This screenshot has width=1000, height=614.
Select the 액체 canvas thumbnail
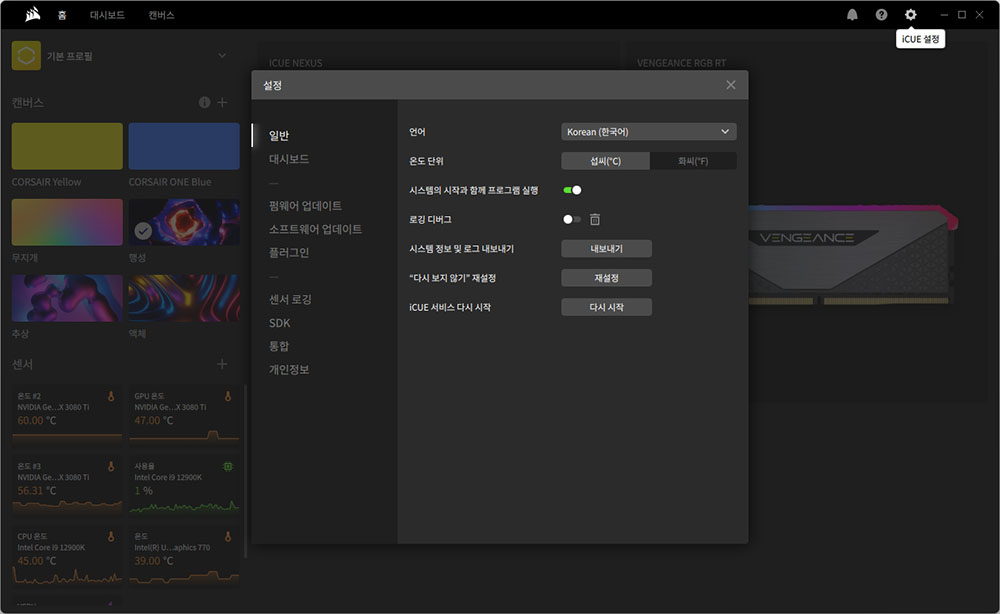coord(184,298)
